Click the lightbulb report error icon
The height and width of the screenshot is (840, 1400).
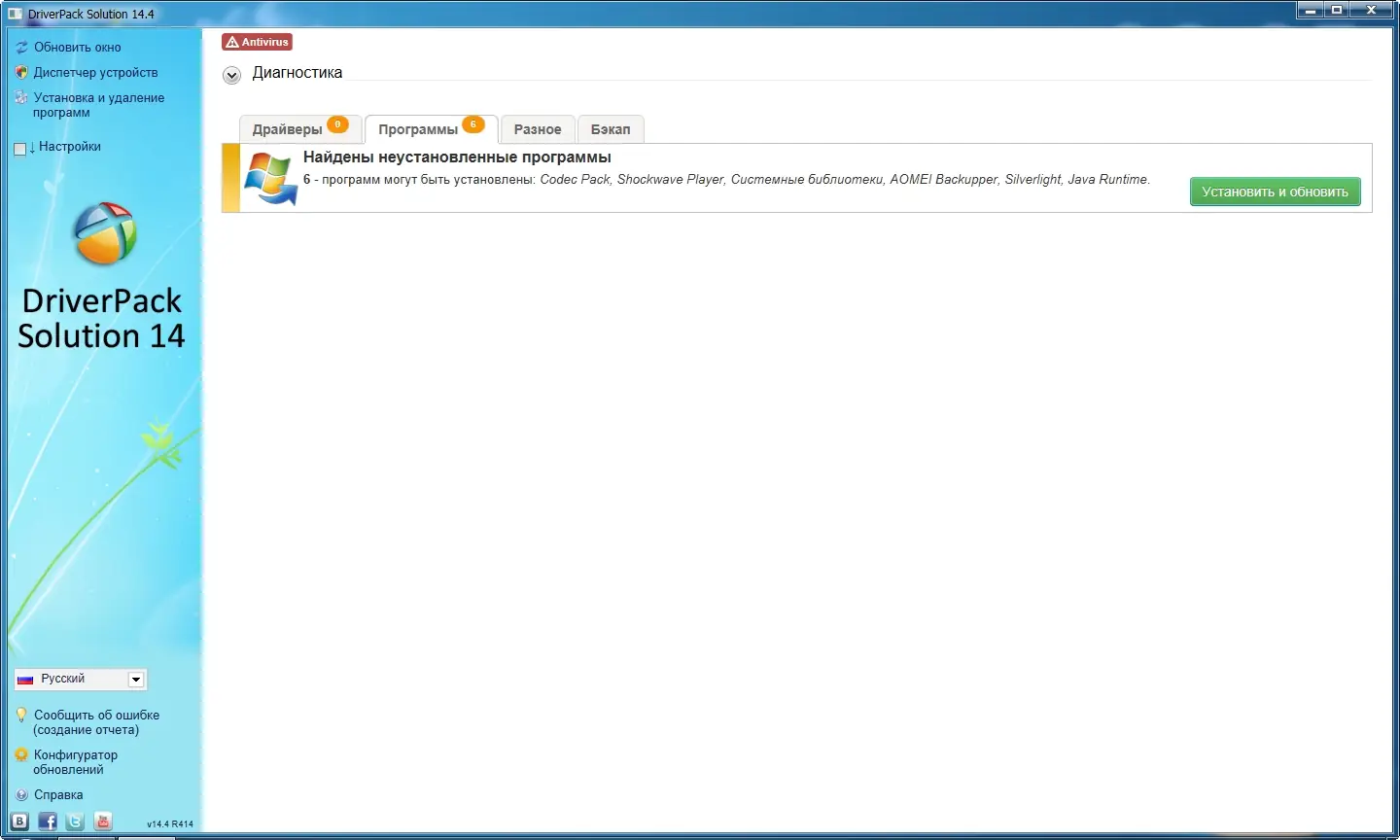21,715
